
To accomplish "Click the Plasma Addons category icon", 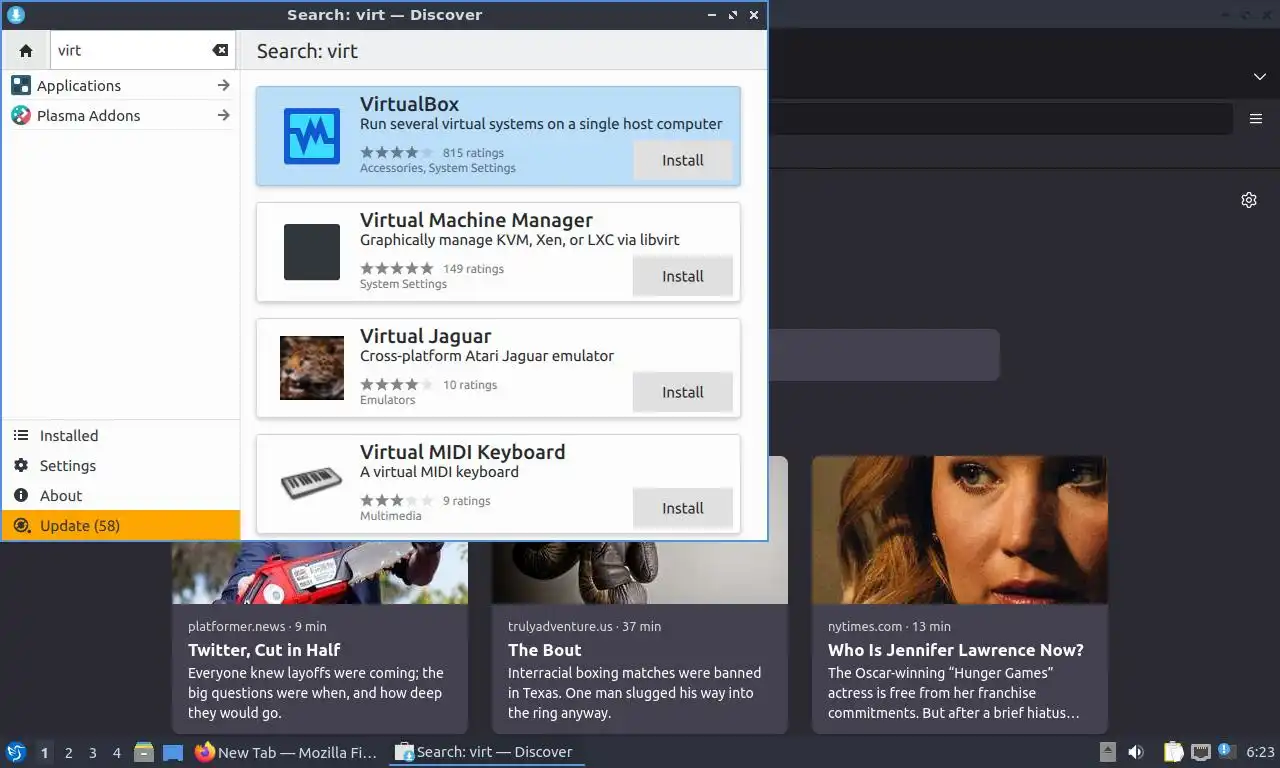I will (21, 115).
